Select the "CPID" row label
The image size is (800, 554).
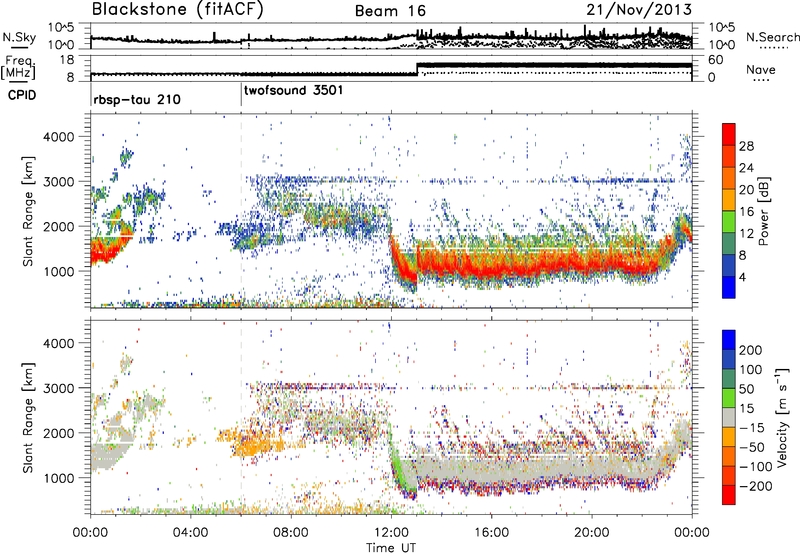coord(22,95)
